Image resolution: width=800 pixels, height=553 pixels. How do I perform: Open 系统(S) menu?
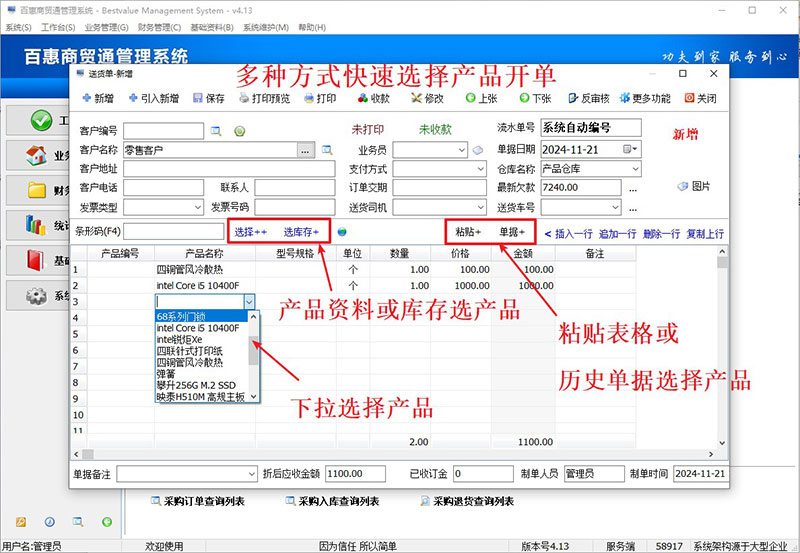[18, 28]
